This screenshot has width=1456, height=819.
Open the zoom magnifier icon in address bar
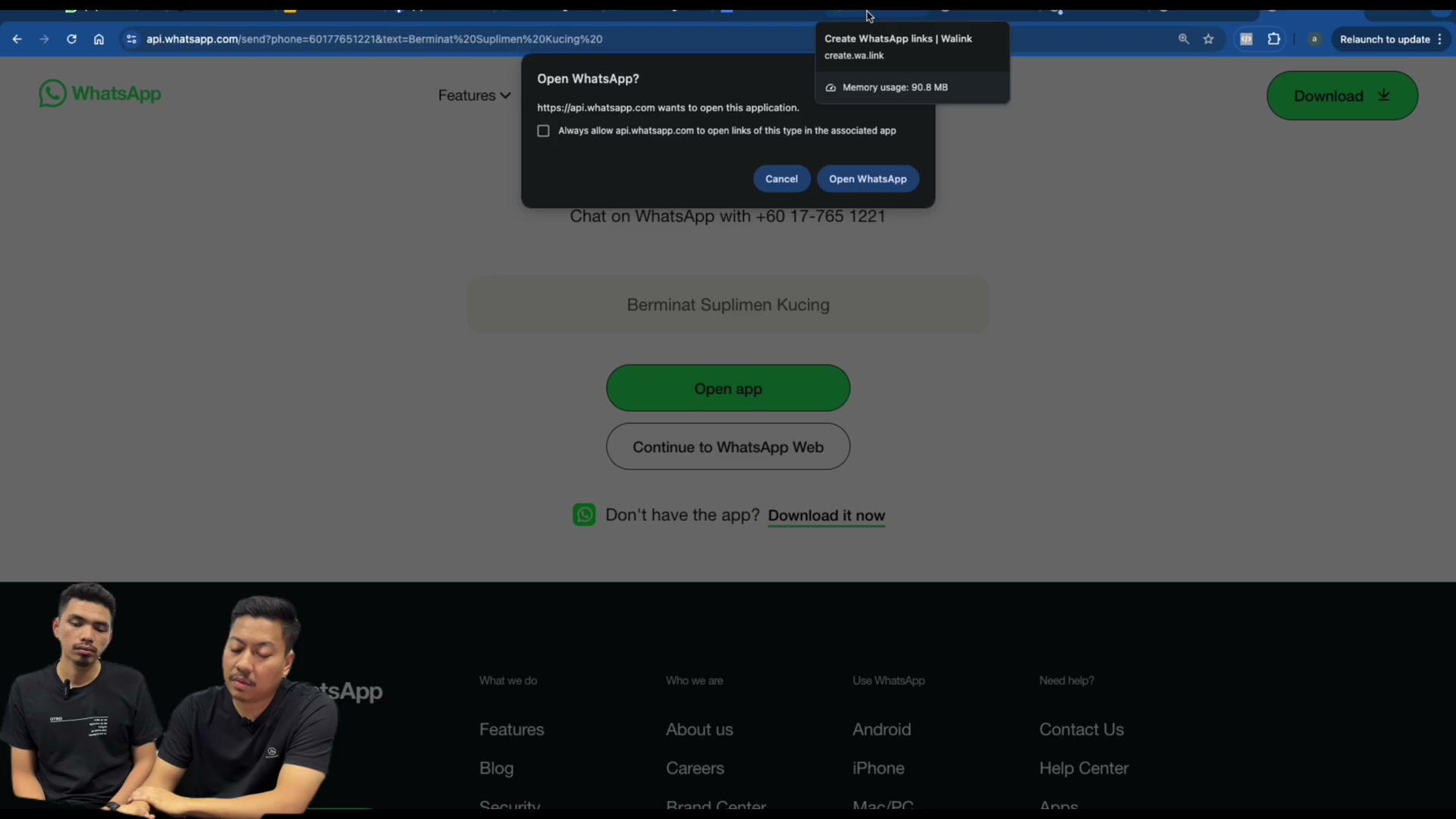point(1184,39)
